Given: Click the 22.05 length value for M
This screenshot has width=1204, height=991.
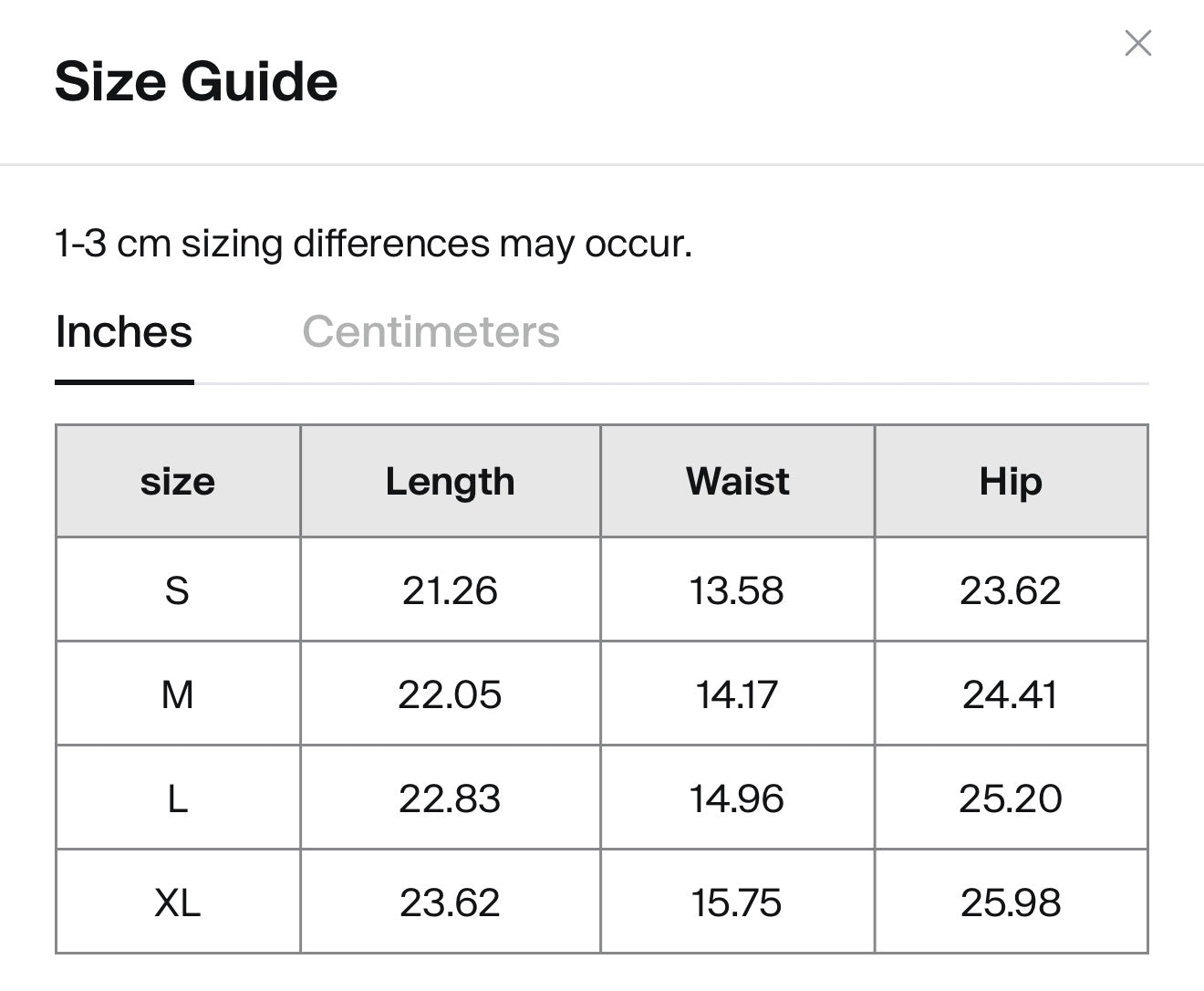Looking at the screenshot, I should 450,694.
